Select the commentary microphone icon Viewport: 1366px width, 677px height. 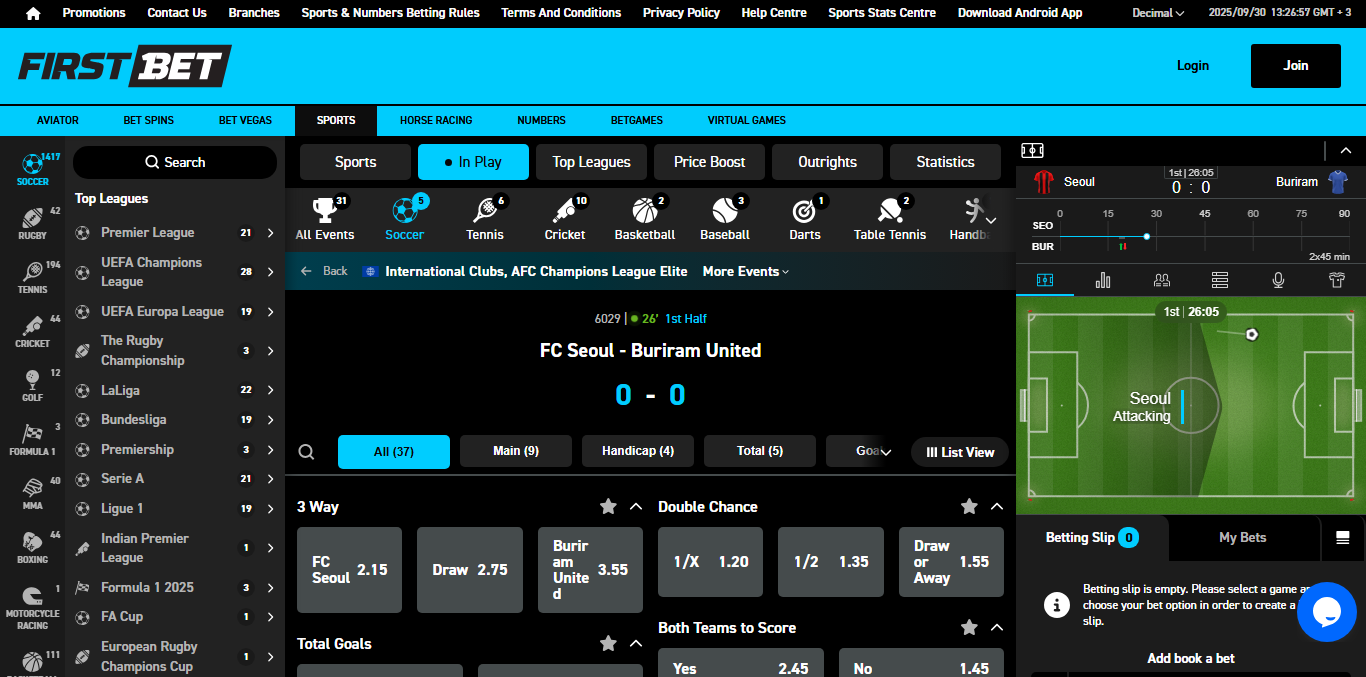pos(1278,281)
